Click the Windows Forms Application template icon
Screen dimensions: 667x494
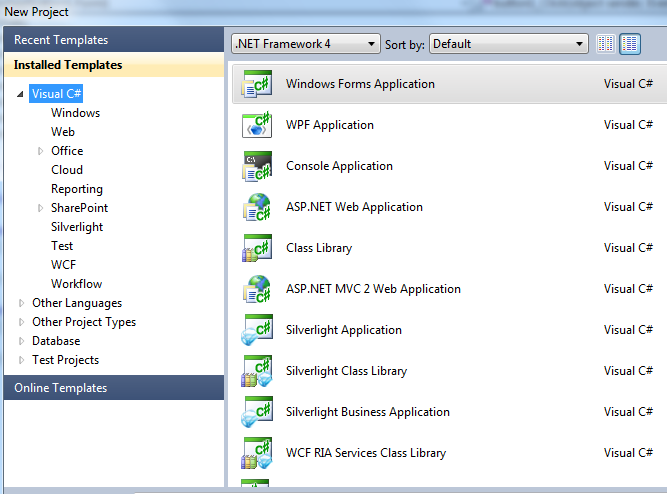click(x=257, y=85)
